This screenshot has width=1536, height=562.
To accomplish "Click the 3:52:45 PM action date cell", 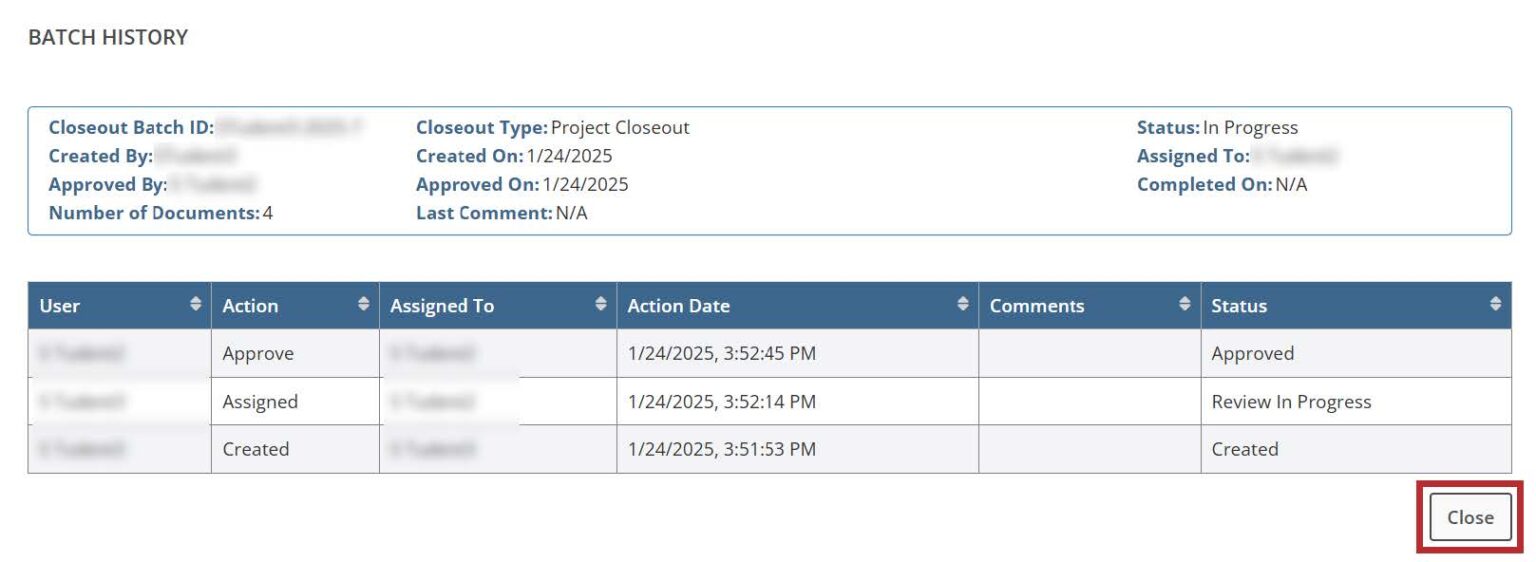I will point(721,354).
